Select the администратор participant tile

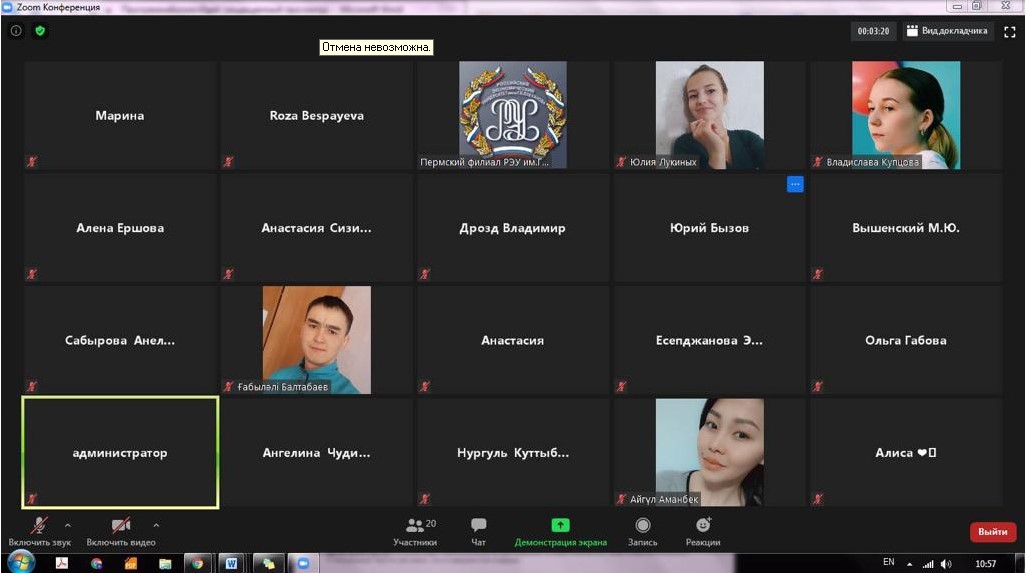coord(120,452)
